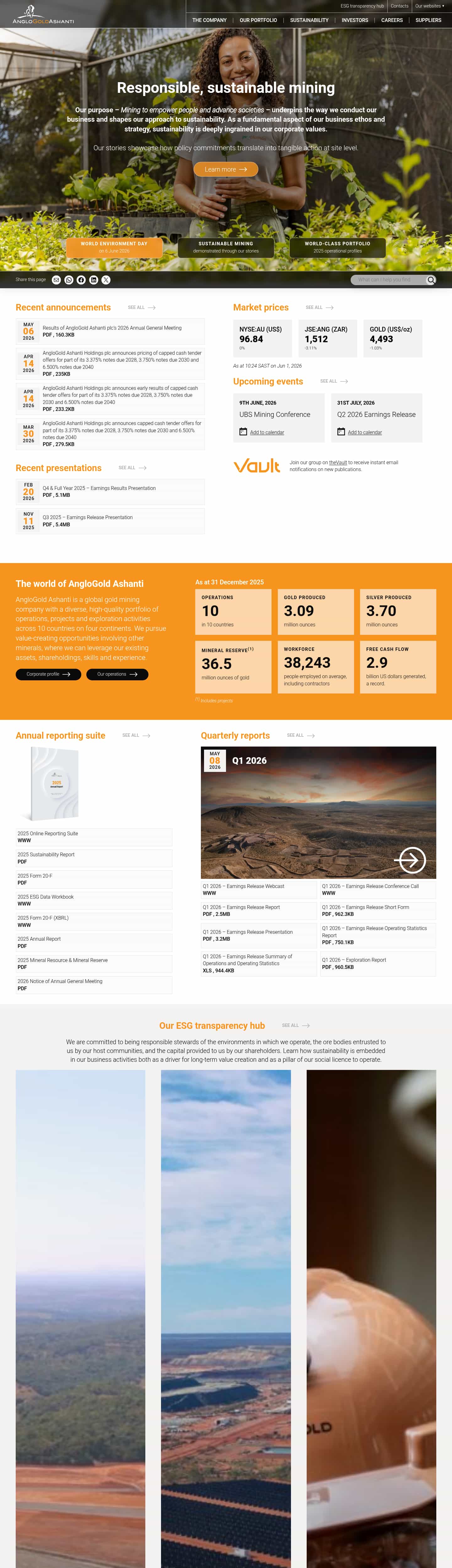Open 2025 ESG Data Workbook
This screenshot has height=1568, width=452.
pyautogui.click(x=94, y=900)
